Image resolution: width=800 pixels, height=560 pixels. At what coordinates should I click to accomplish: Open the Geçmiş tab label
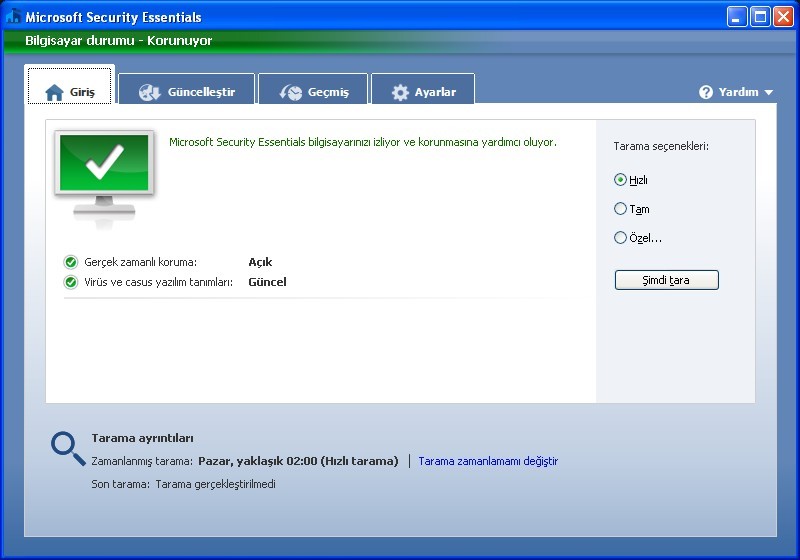pyautogui.click(x=328, y=92)
